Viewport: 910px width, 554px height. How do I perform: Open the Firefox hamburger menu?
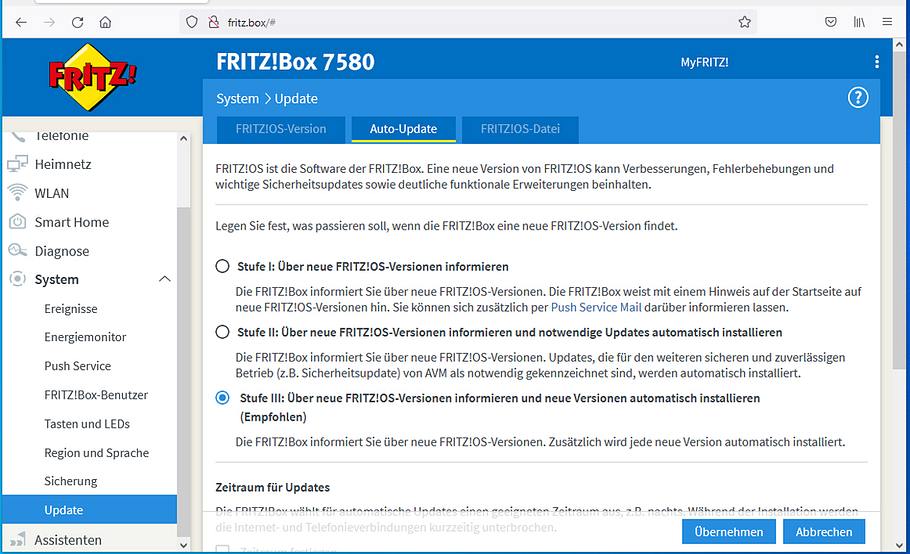pyautogui.click(x=886, y=22)
